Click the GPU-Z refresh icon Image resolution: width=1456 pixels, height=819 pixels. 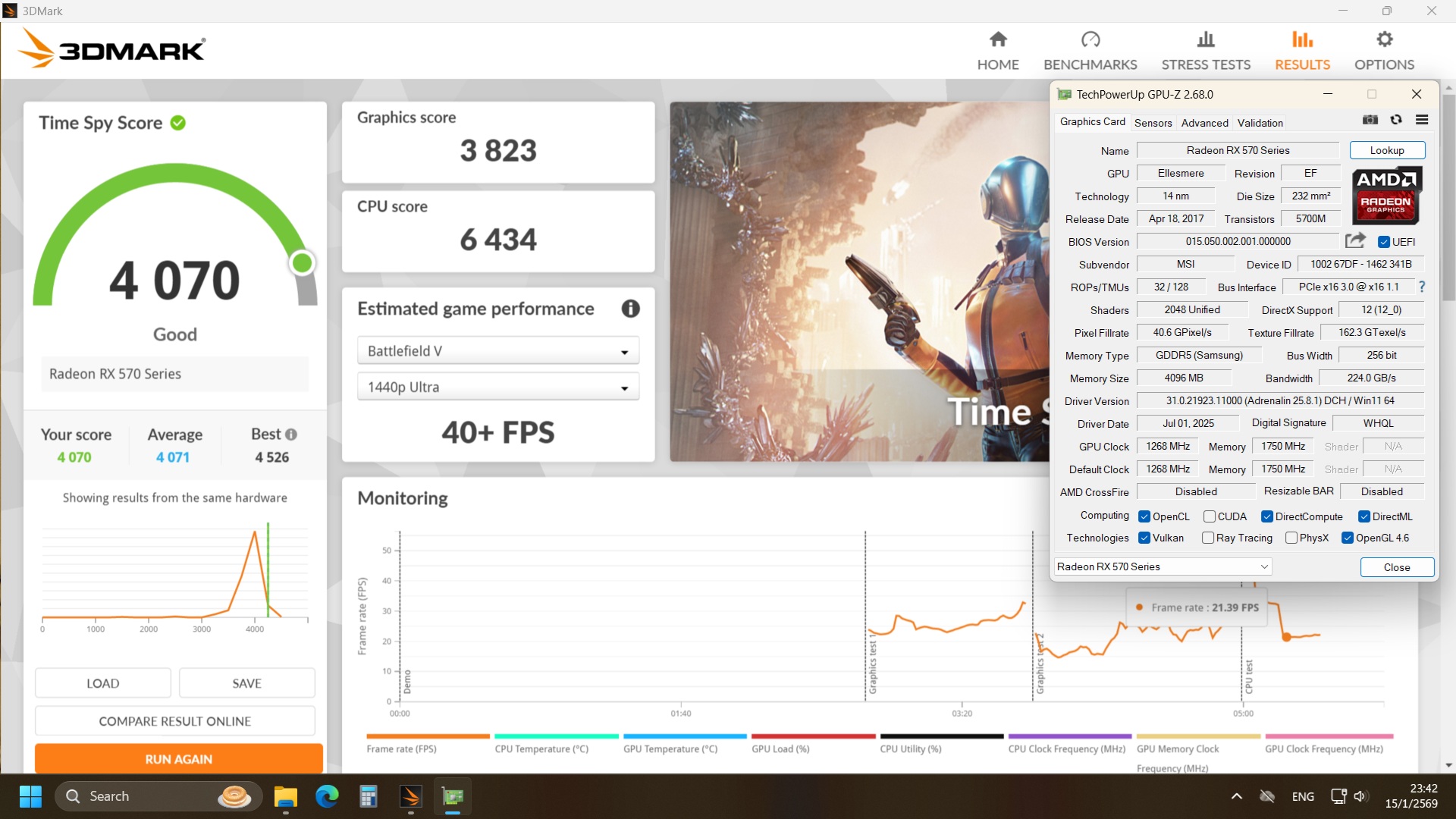coord(1396,120)
